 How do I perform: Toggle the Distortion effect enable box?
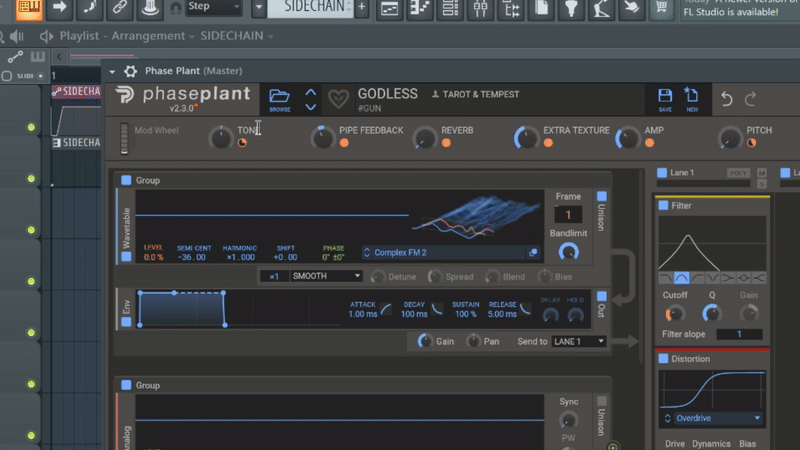(663, 359)
